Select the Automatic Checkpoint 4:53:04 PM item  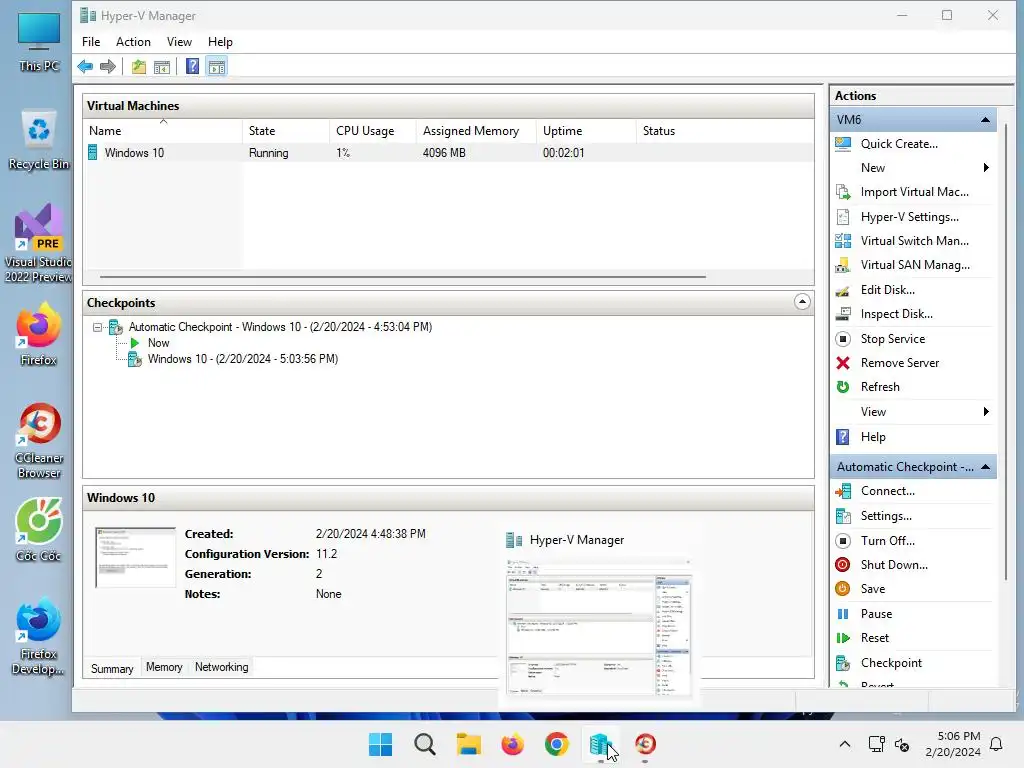click(280, 327)
